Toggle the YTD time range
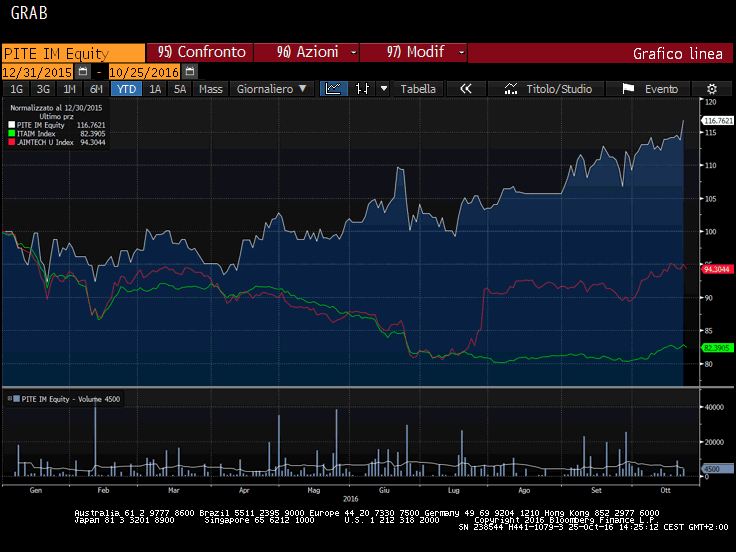Viewport: 736px width, 552px height. 125,89
